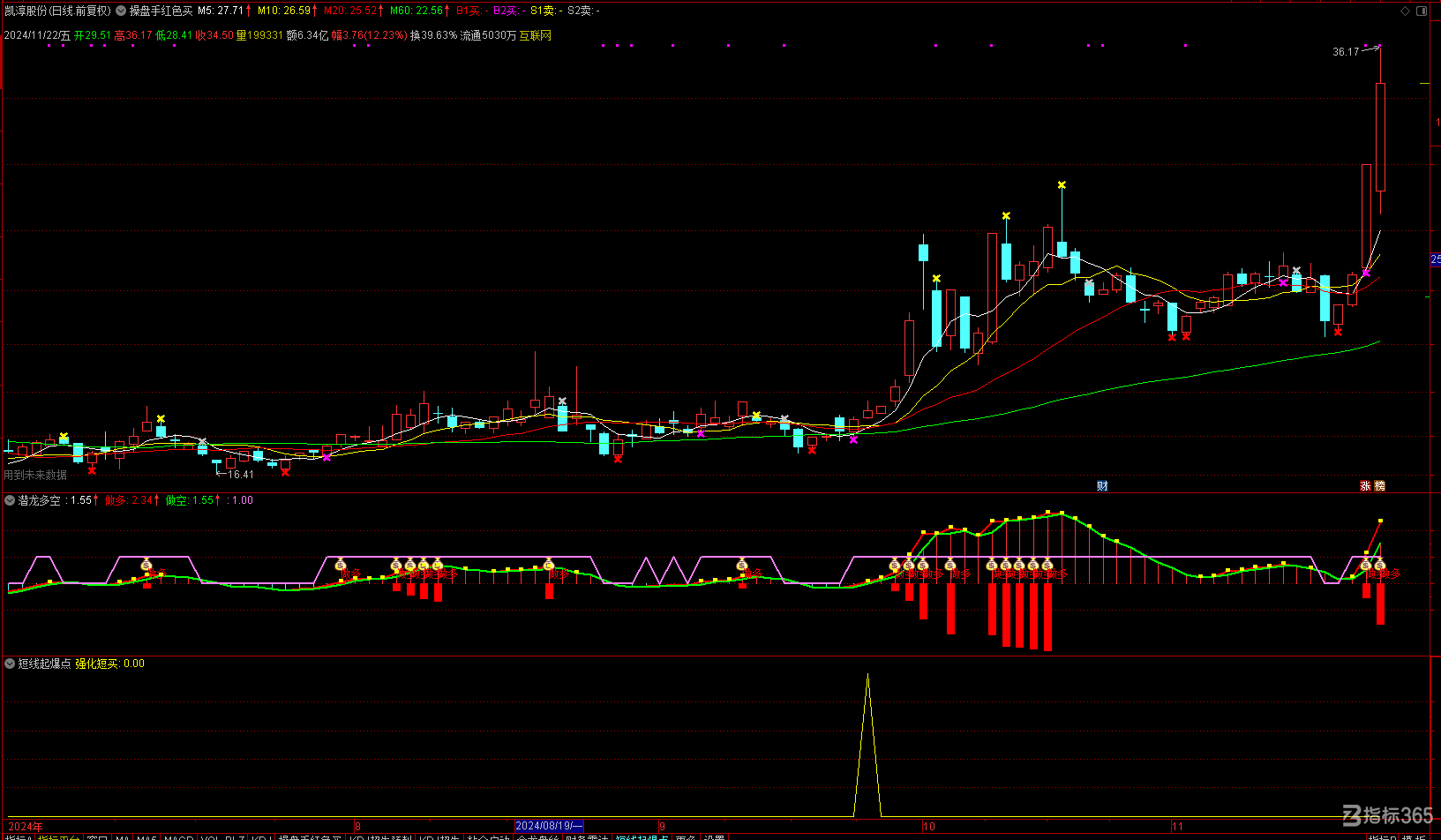Toggle the side panel icon at top right
This screenshot has height=840, width=1441.
(1422, 11)
